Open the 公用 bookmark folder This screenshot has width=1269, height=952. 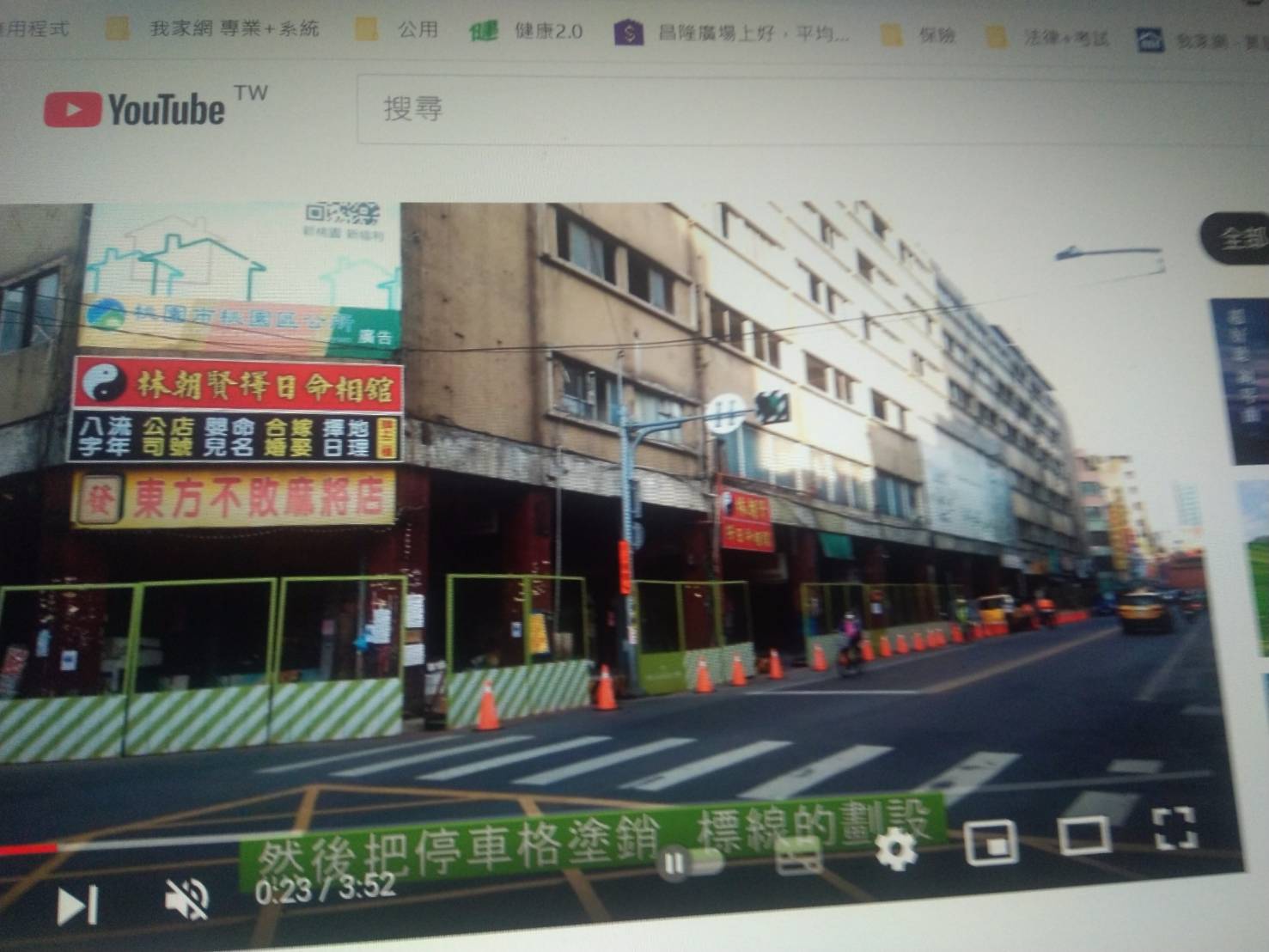pos(400,30)
